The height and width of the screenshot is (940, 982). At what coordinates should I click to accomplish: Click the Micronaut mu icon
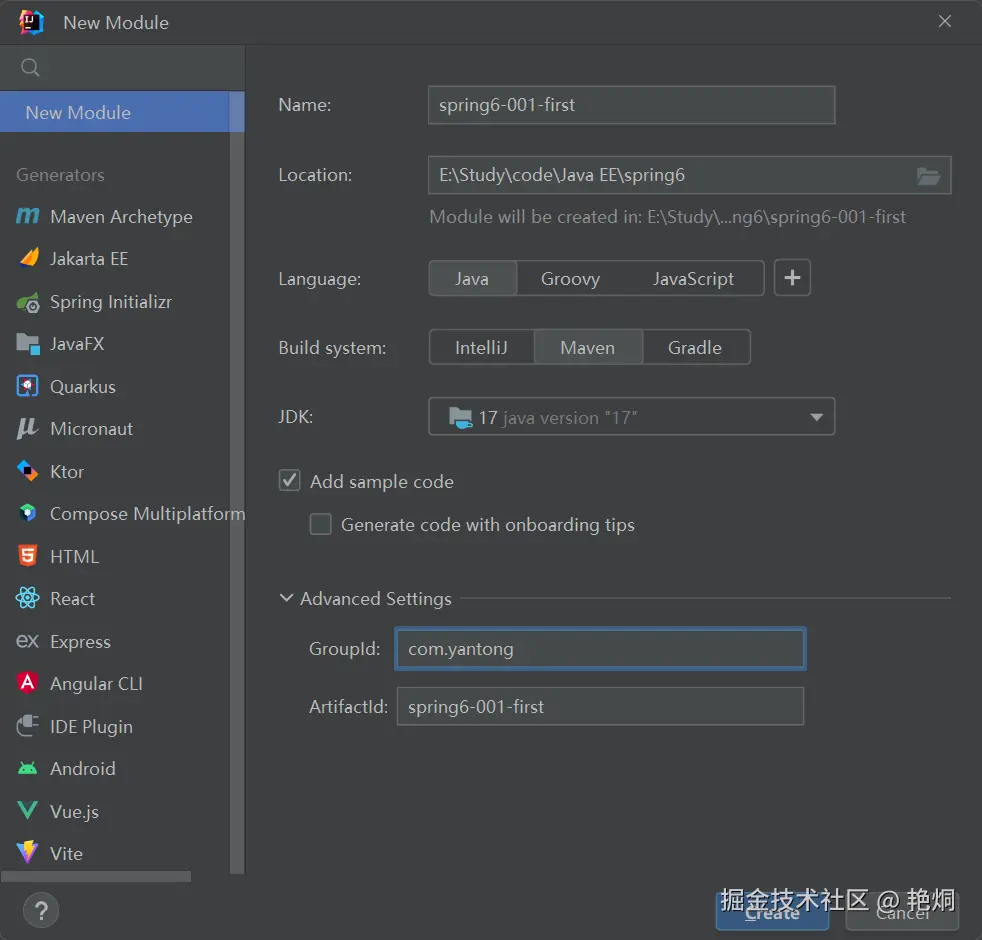click(x=27, y=428)
